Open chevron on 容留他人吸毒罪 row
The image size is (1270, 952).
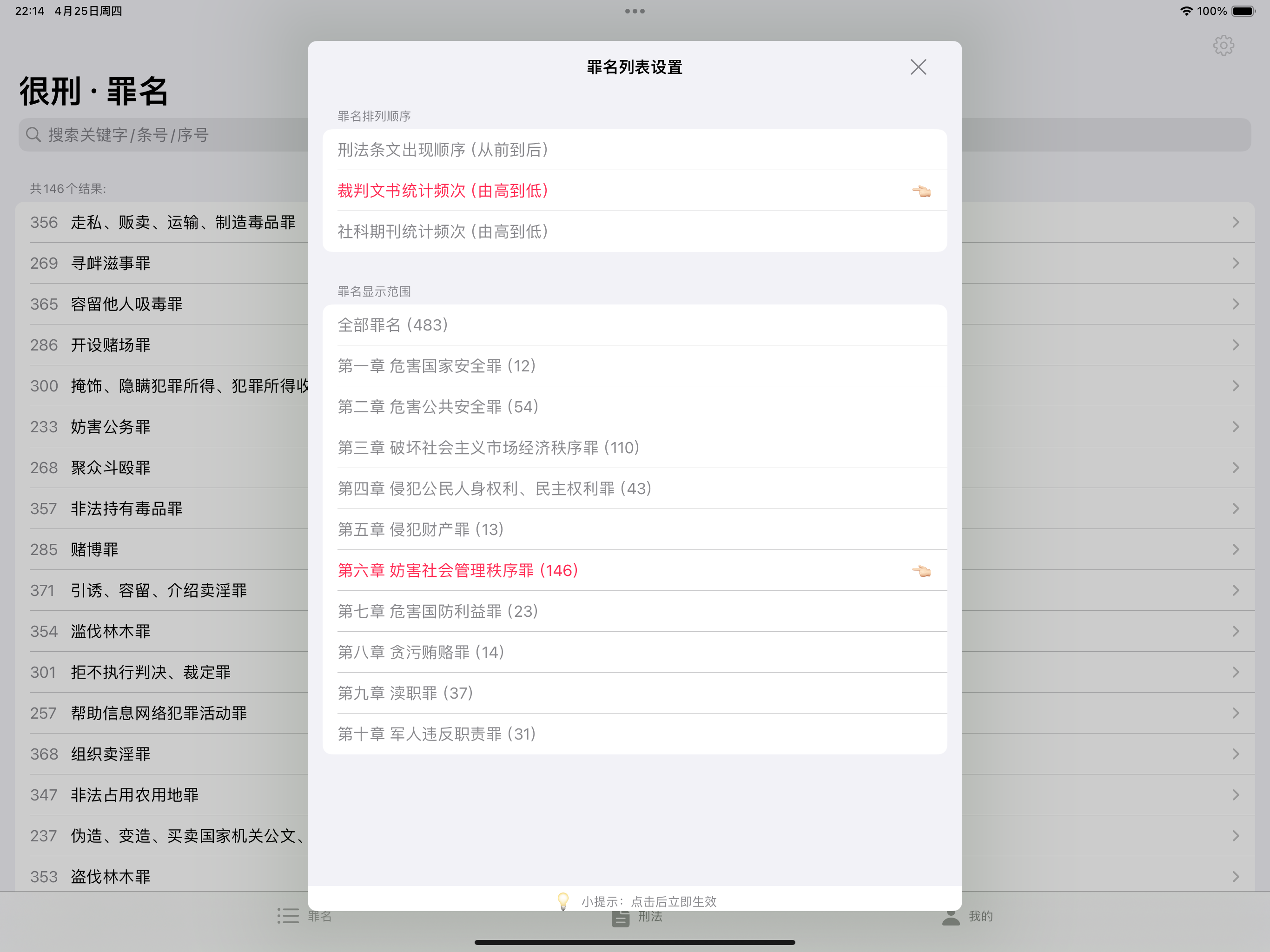(1236, 304)
